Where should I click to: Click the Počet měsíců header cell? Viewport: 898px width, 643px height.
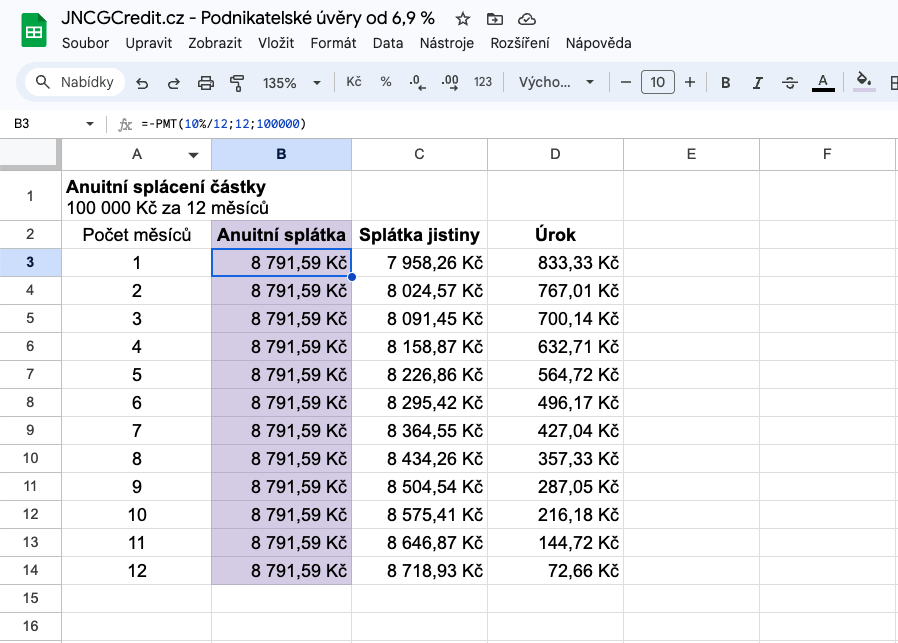click(x=136, y=235)
